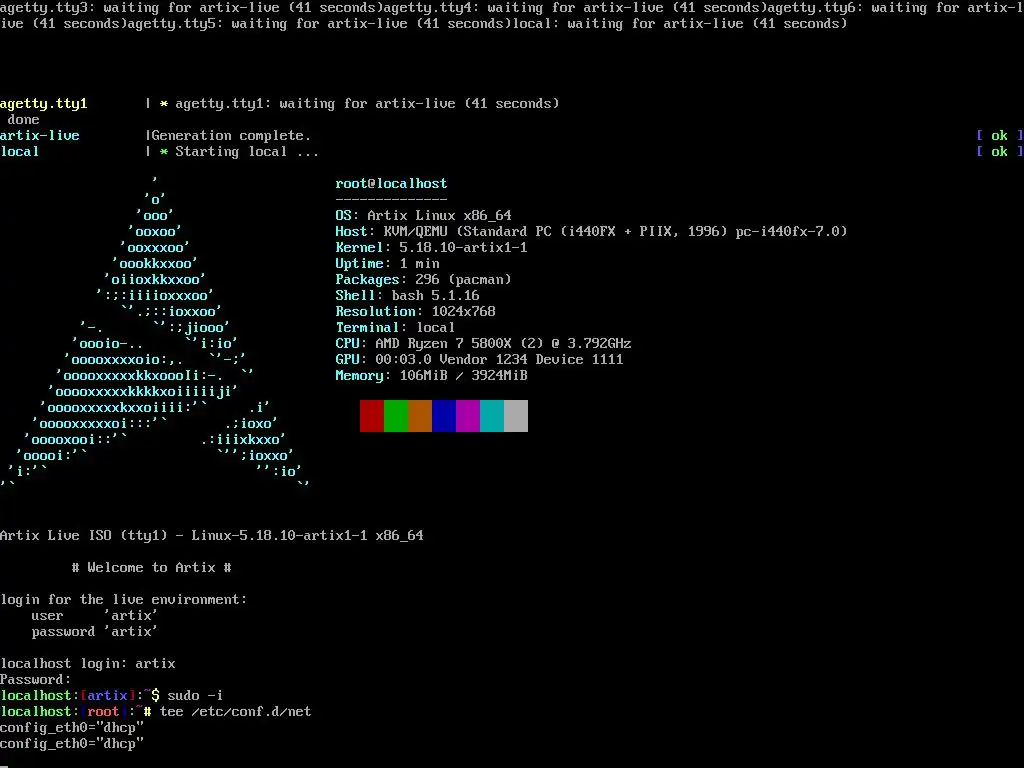Click the 'Terminal: local' line
The height and width of the screenshot is (768, 1024).
(395, 327)
